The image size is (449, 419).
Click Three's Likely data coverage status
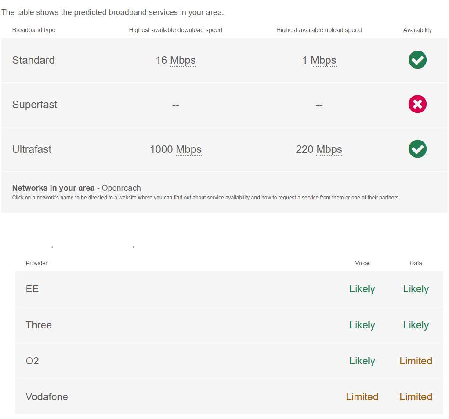416,325
